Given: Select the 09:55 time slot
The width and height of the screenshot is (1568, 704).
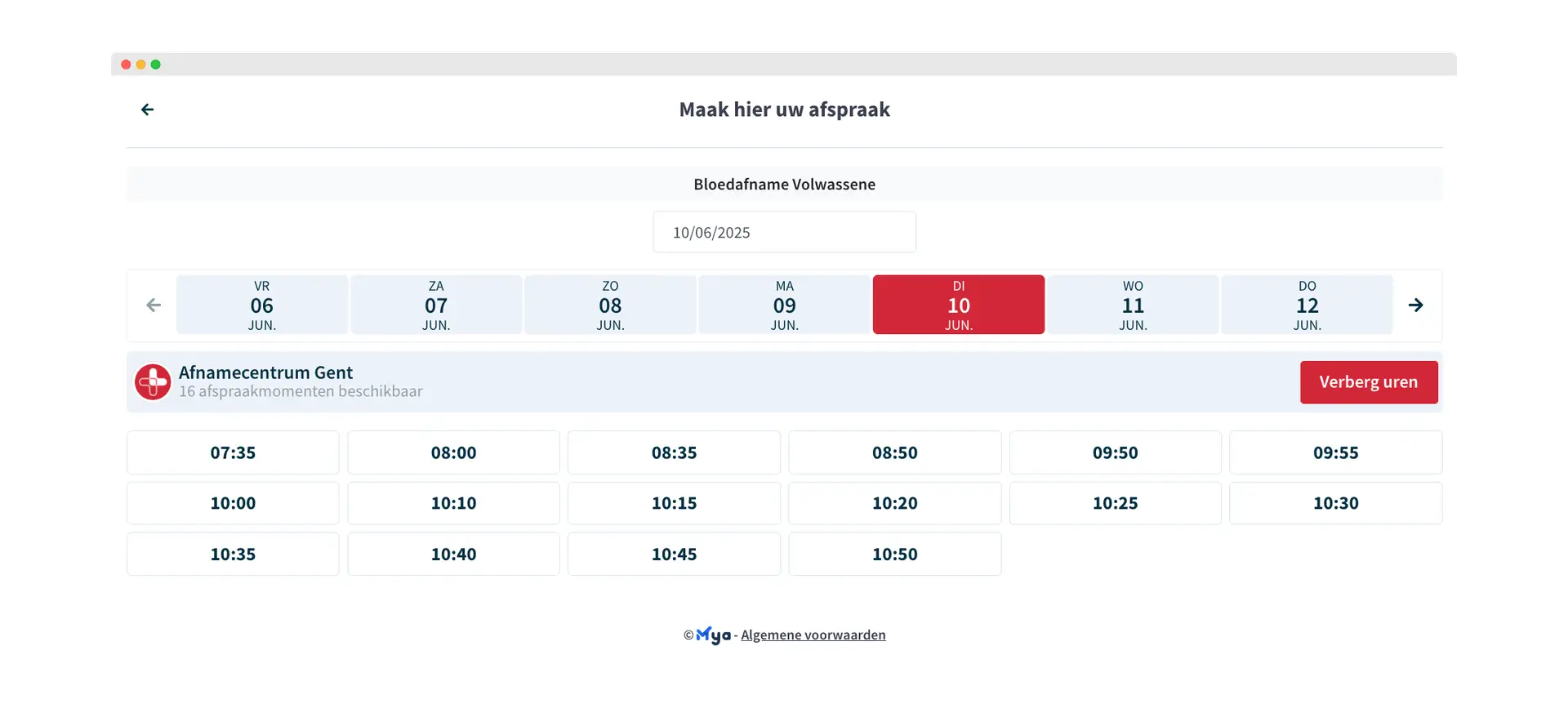Looking at the screenshot, I should [1336, 452].
